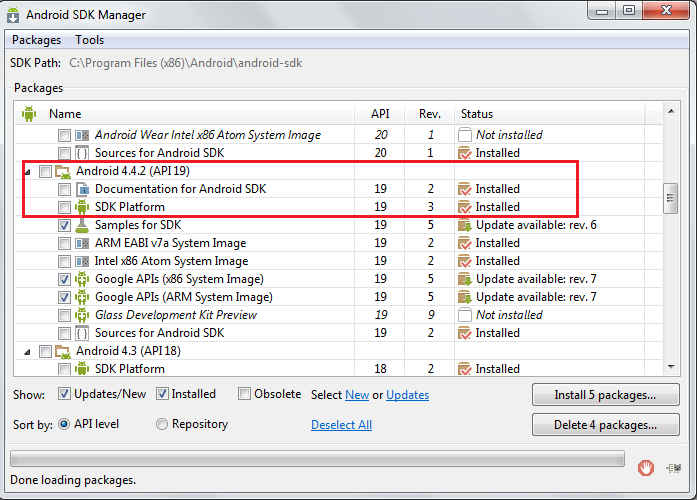The height and width of the screenshot is (500, 697).
Task: Click the Samples for SDK flask icon
Action: click(x=82, y=225)
